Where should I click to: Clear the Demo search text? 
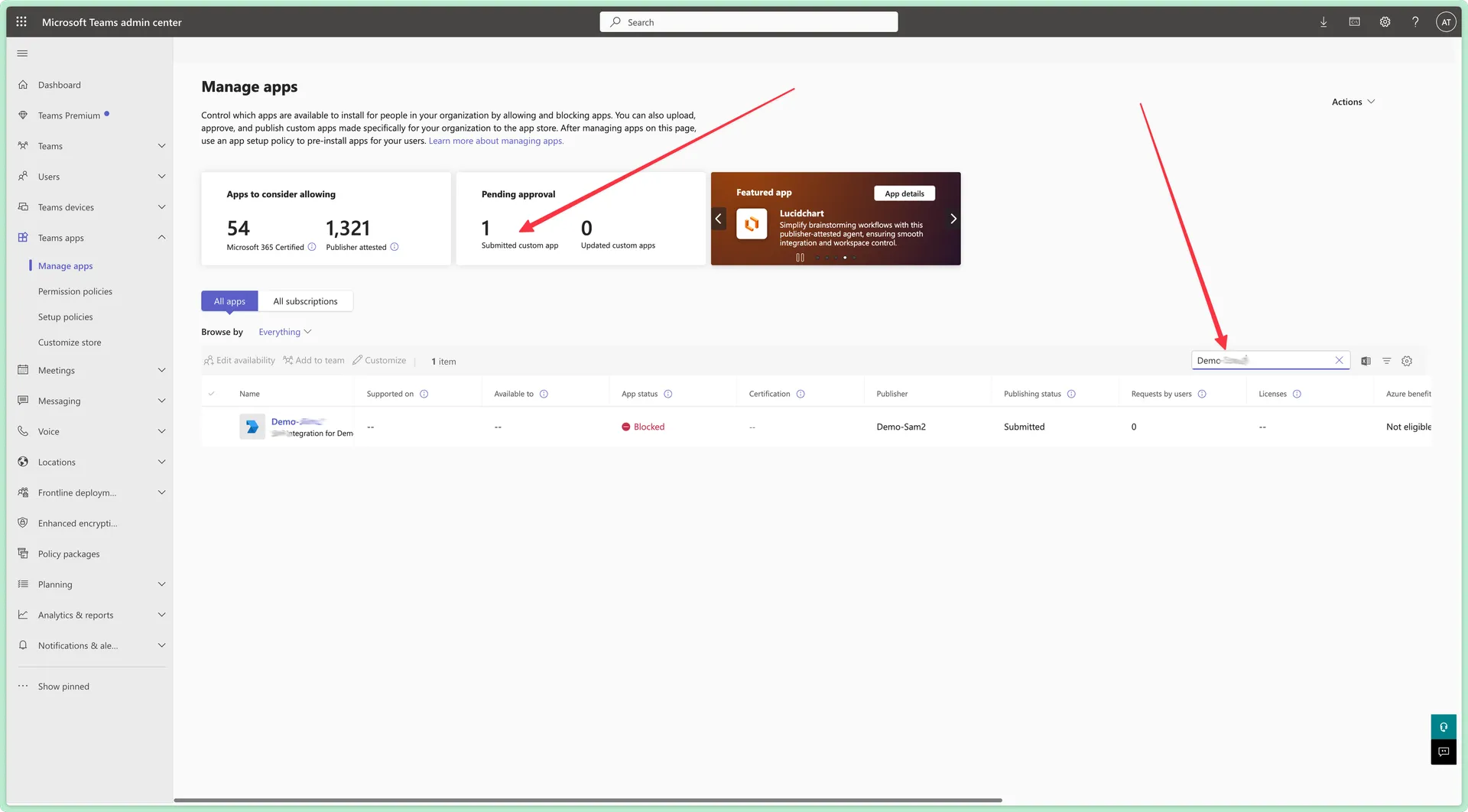point(1339,360)
